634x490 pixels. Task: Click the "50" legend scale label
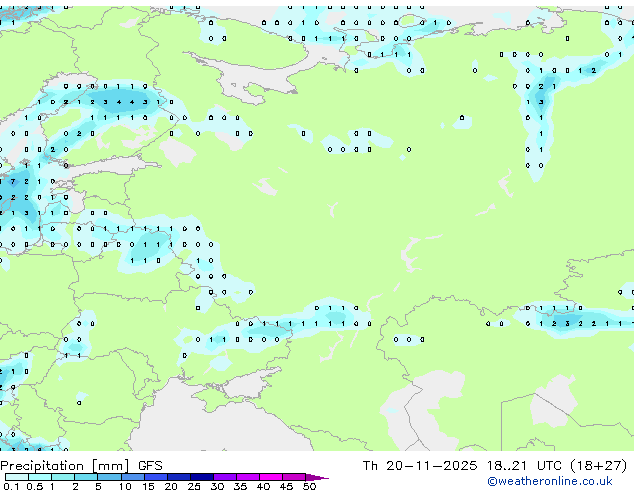pyautogui.click(x=309, y=486)
